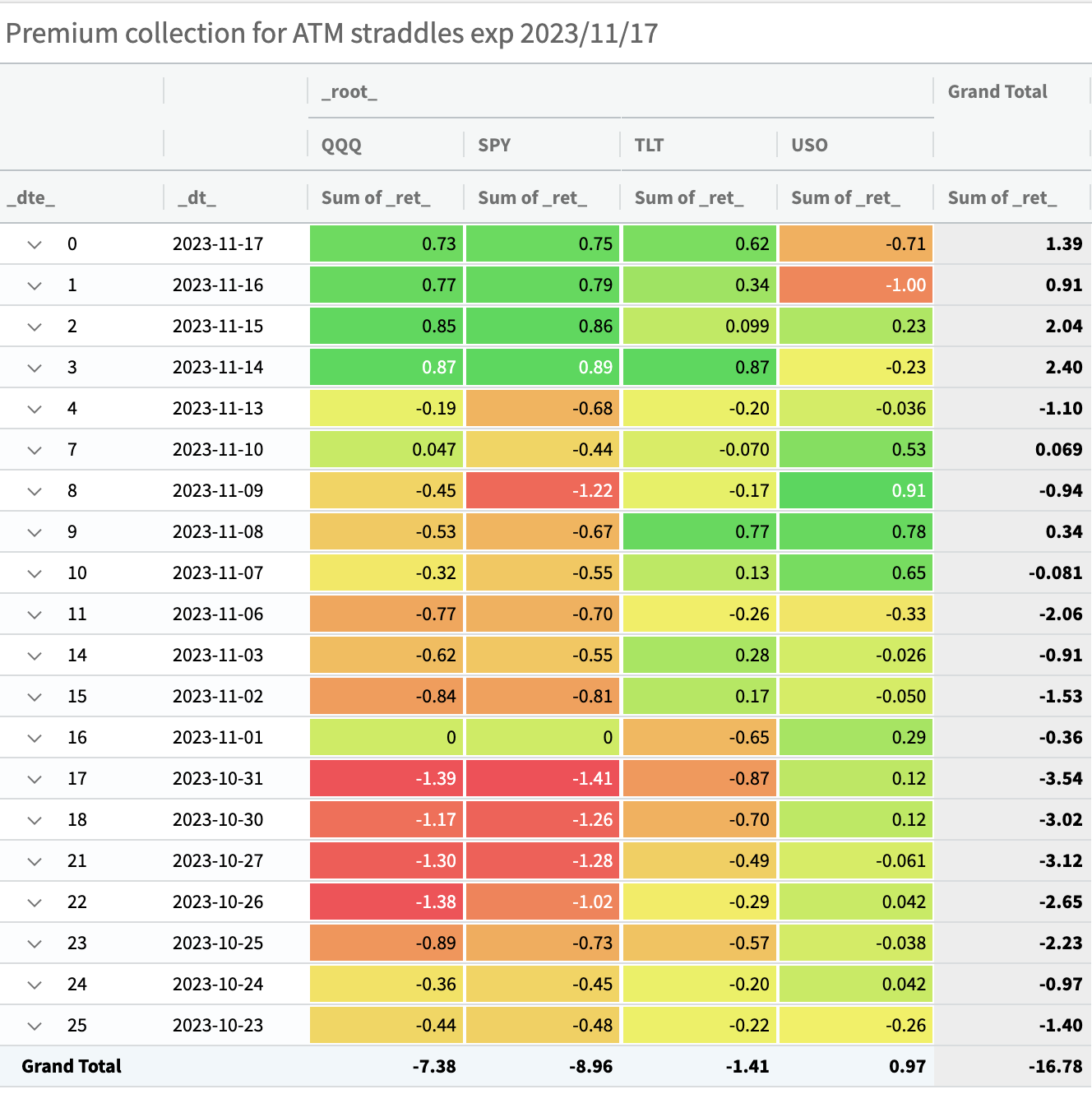The width and height of the screenshot is (1092, 1094).
Task: Click the _root_ pivot header
Action: tap(349, 92)
